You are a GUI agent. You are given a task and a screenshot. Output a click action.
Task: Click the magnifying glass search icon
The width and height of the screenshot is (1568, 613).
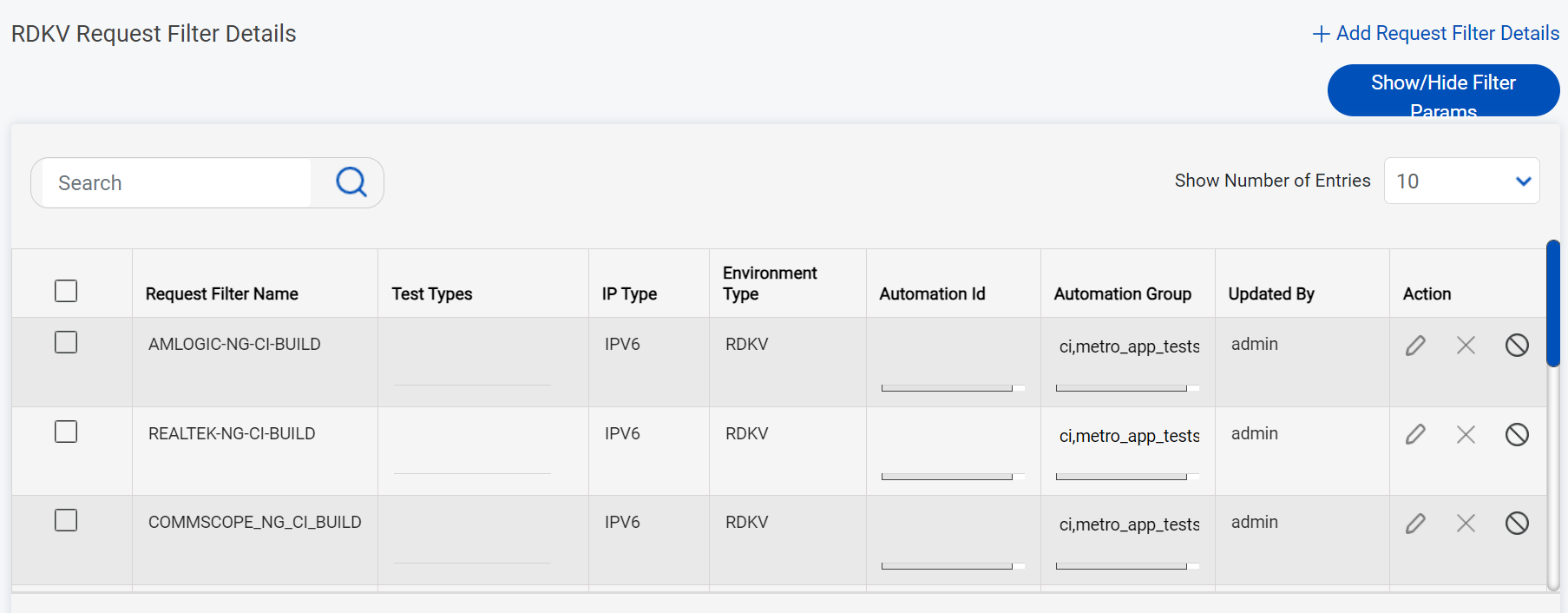(x=351, y=182)
